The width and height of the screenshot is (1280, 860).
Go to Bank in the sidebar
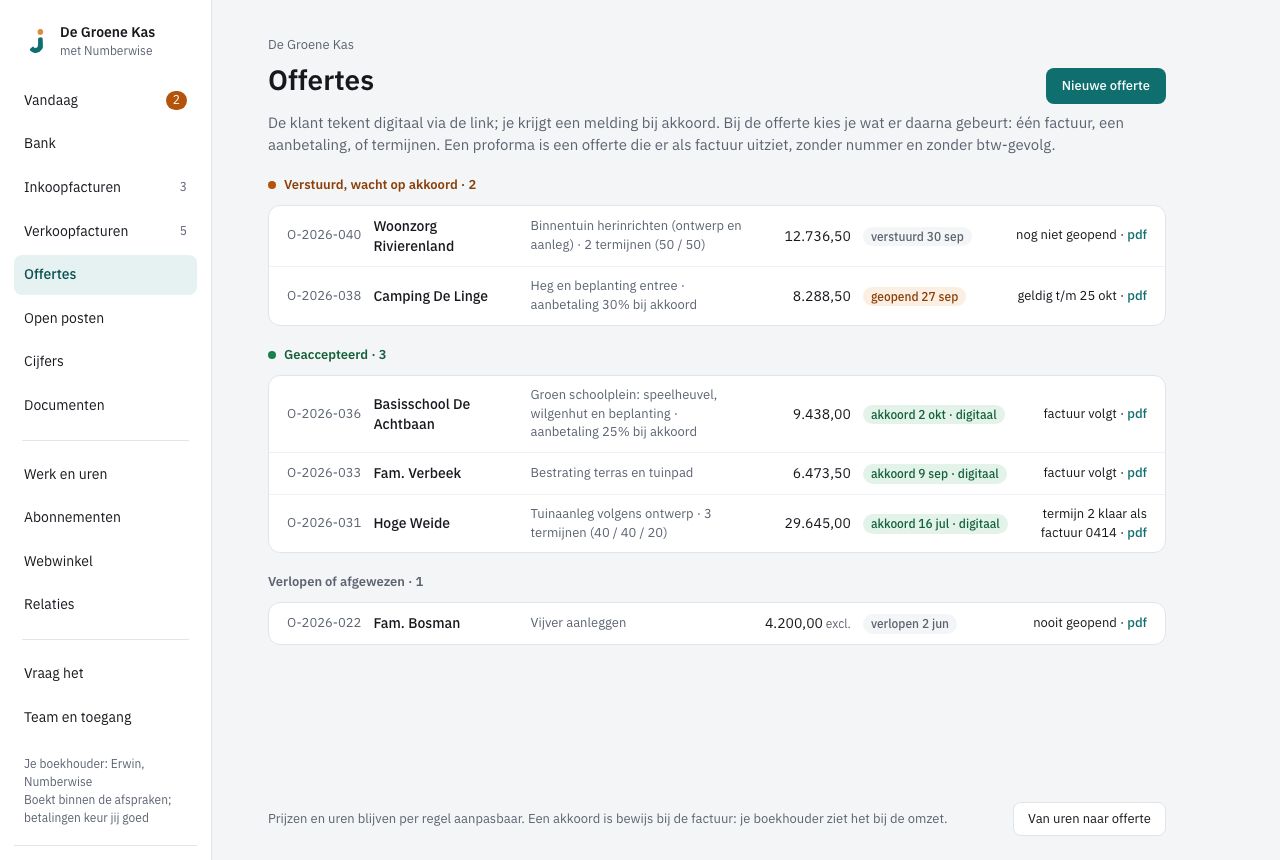(105, 143)
